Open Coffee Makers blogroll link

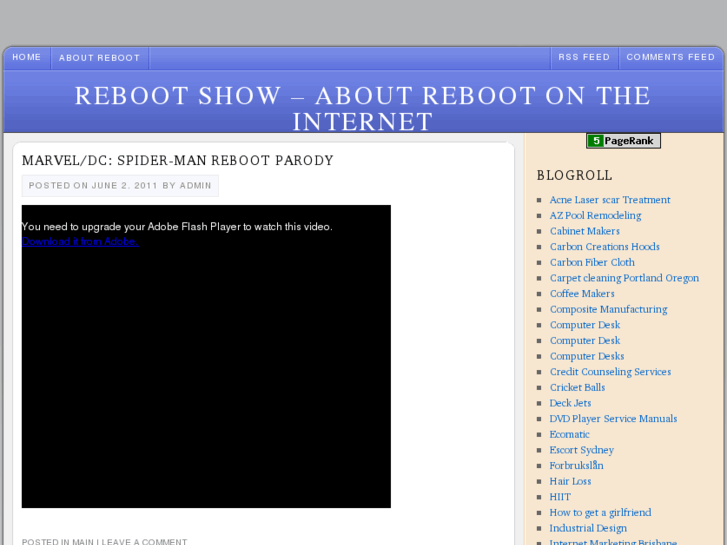582,294
